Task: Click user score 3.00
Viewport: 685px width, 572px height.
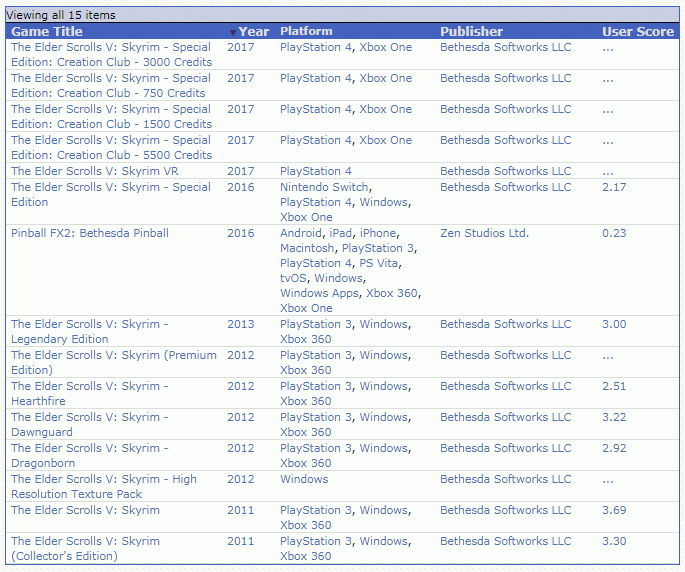Action: [614, 324]
